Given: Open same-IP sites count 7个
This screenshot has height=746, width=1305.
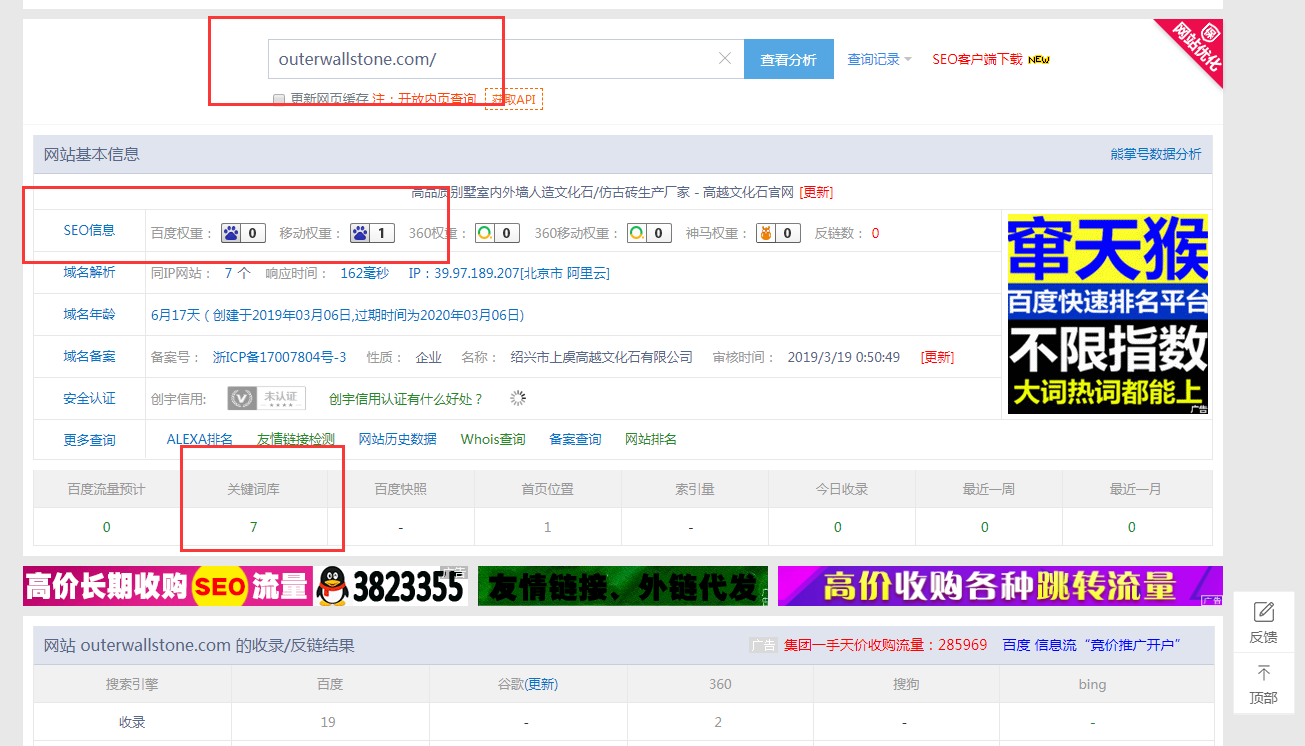Looking at the screenshot, I should pyautogui.click(x=237, y=273).
